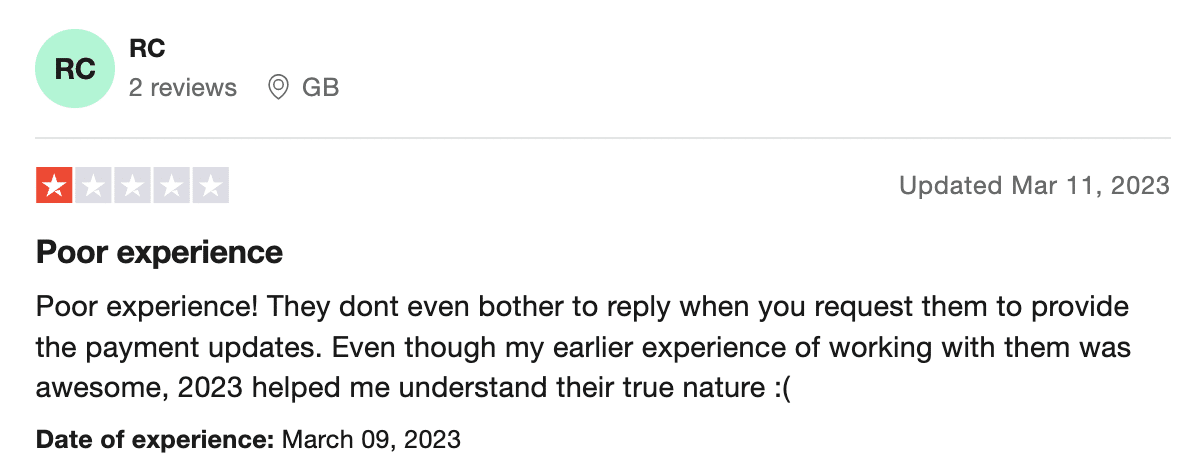Click the first red star
The image size is (1204, 472).
[54, 186]
